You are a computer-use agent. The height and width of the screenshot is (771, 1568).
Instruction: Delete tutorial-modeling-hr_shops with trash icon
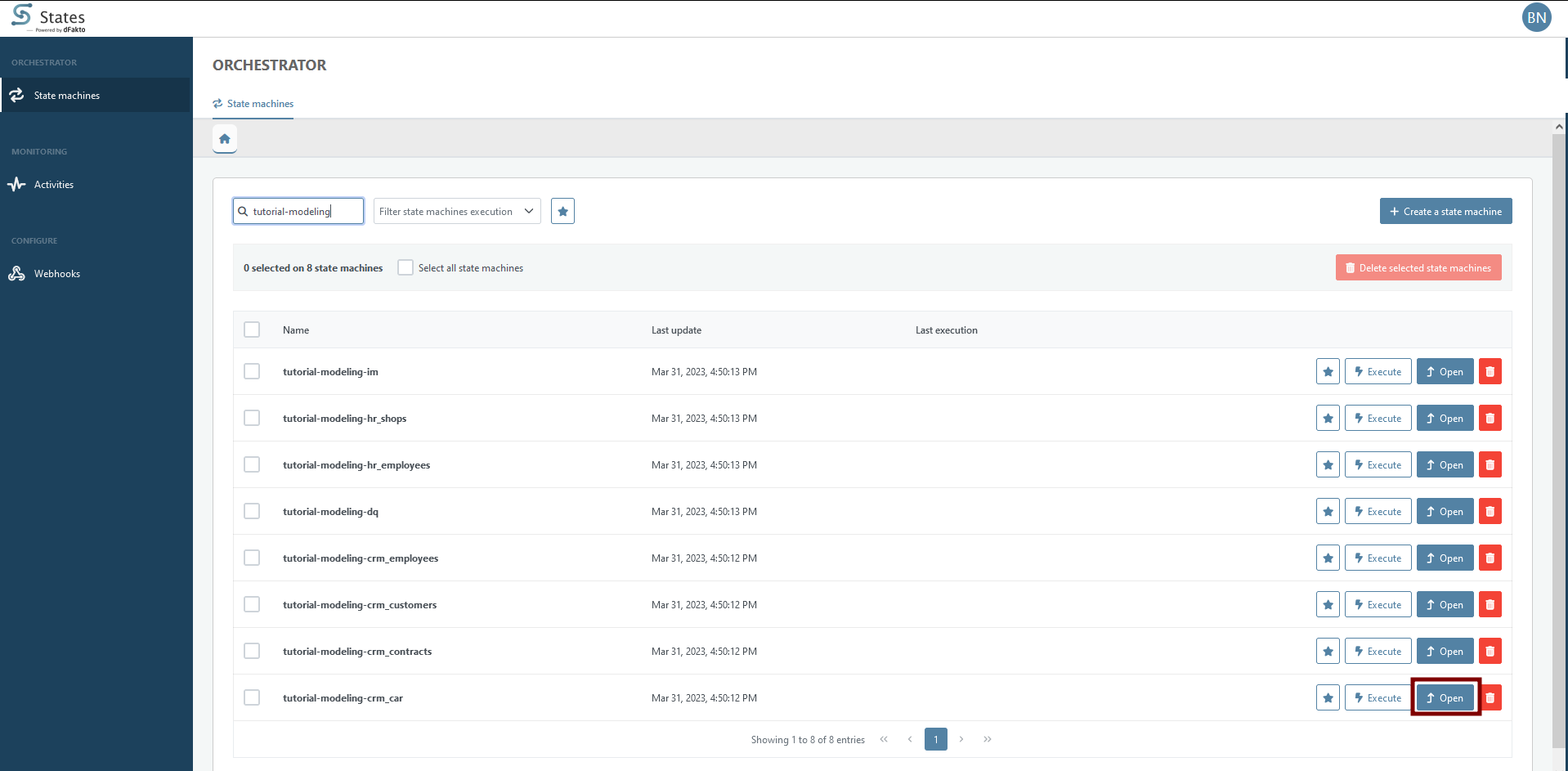(x=1490, y=419)
